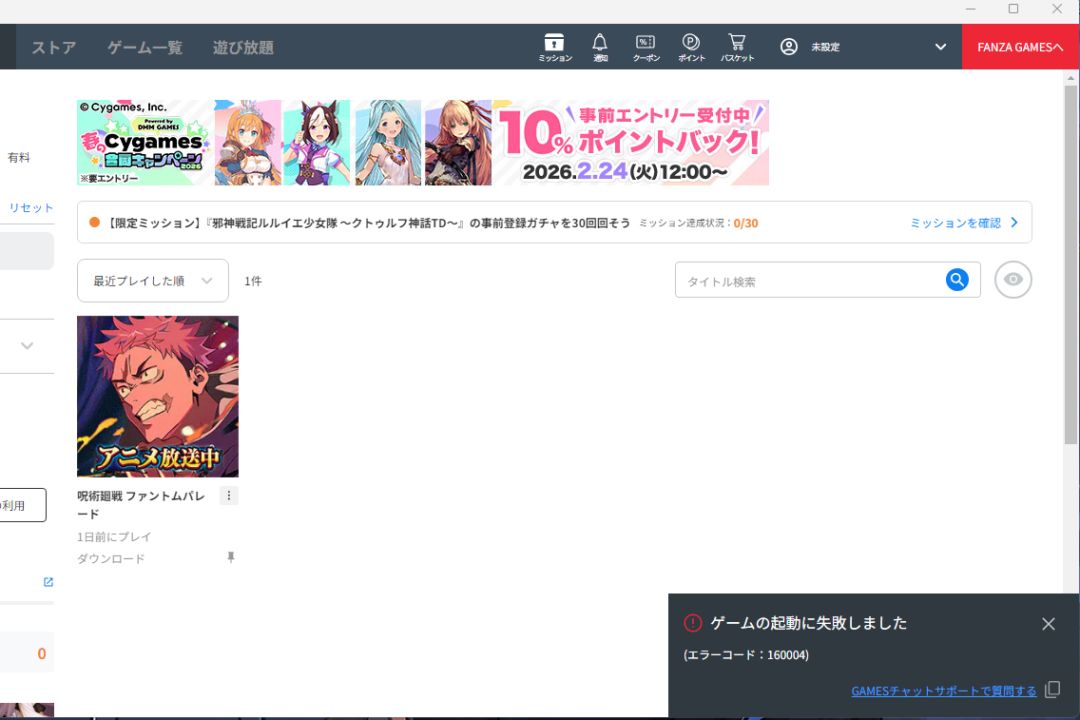Maximize the window
Image resolution: width=1080 pixels, height=720 pixels.
[1013, 9]
